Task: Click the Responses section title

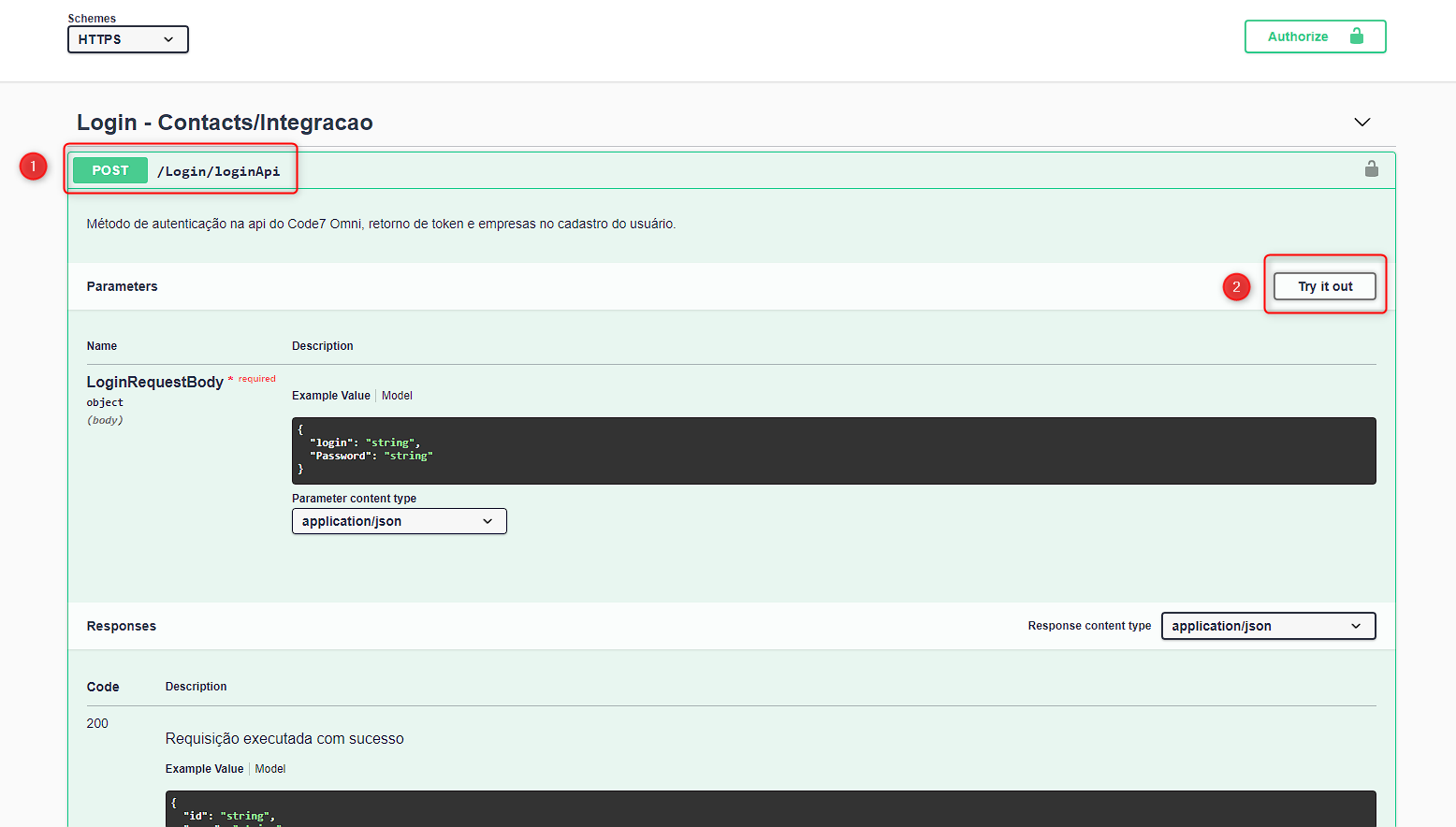Action: pyautogui.click(x=122, y=626)
